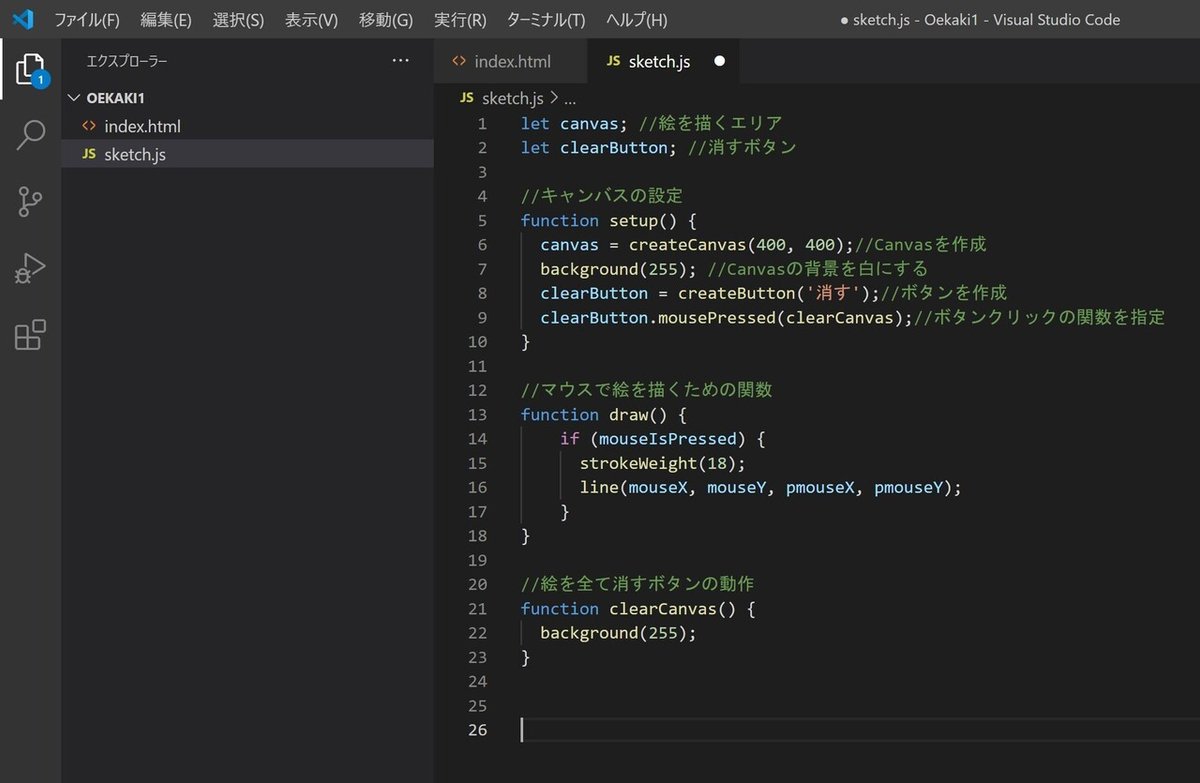Viewport: 1200px width, 783px height.
Task: Click the //Canvasの背景を白にする comment
Action: pos(817,269)
